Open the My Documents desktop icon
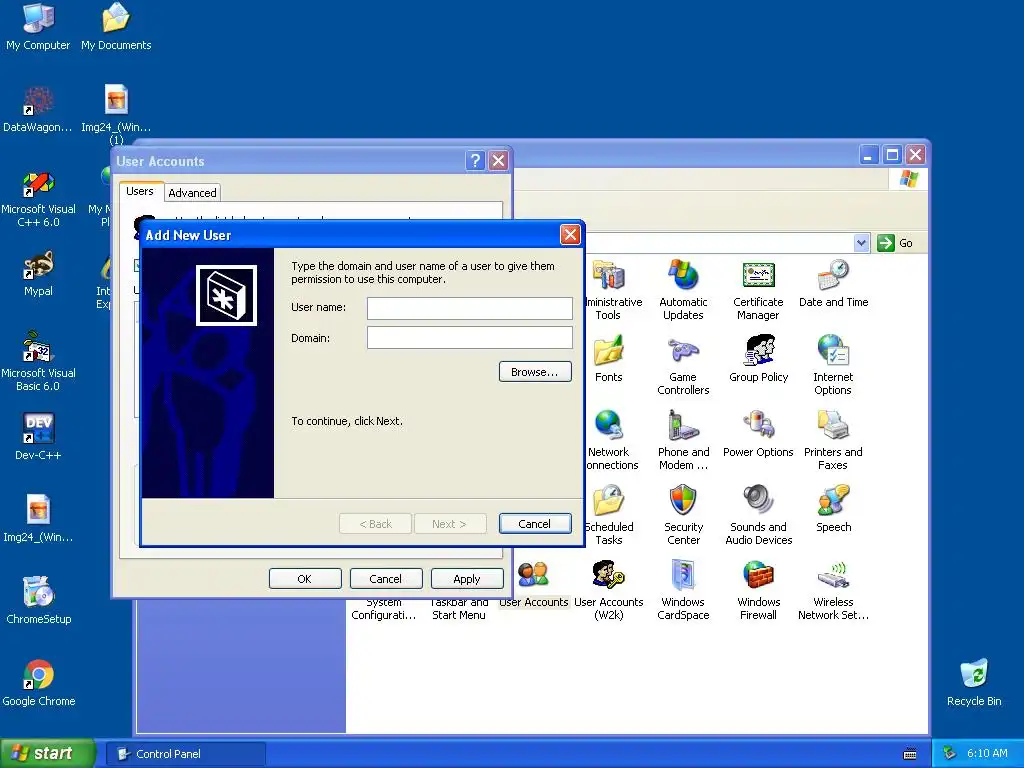Image resolution: width=1024 pixels, height=768 pixels. [116, 26]
